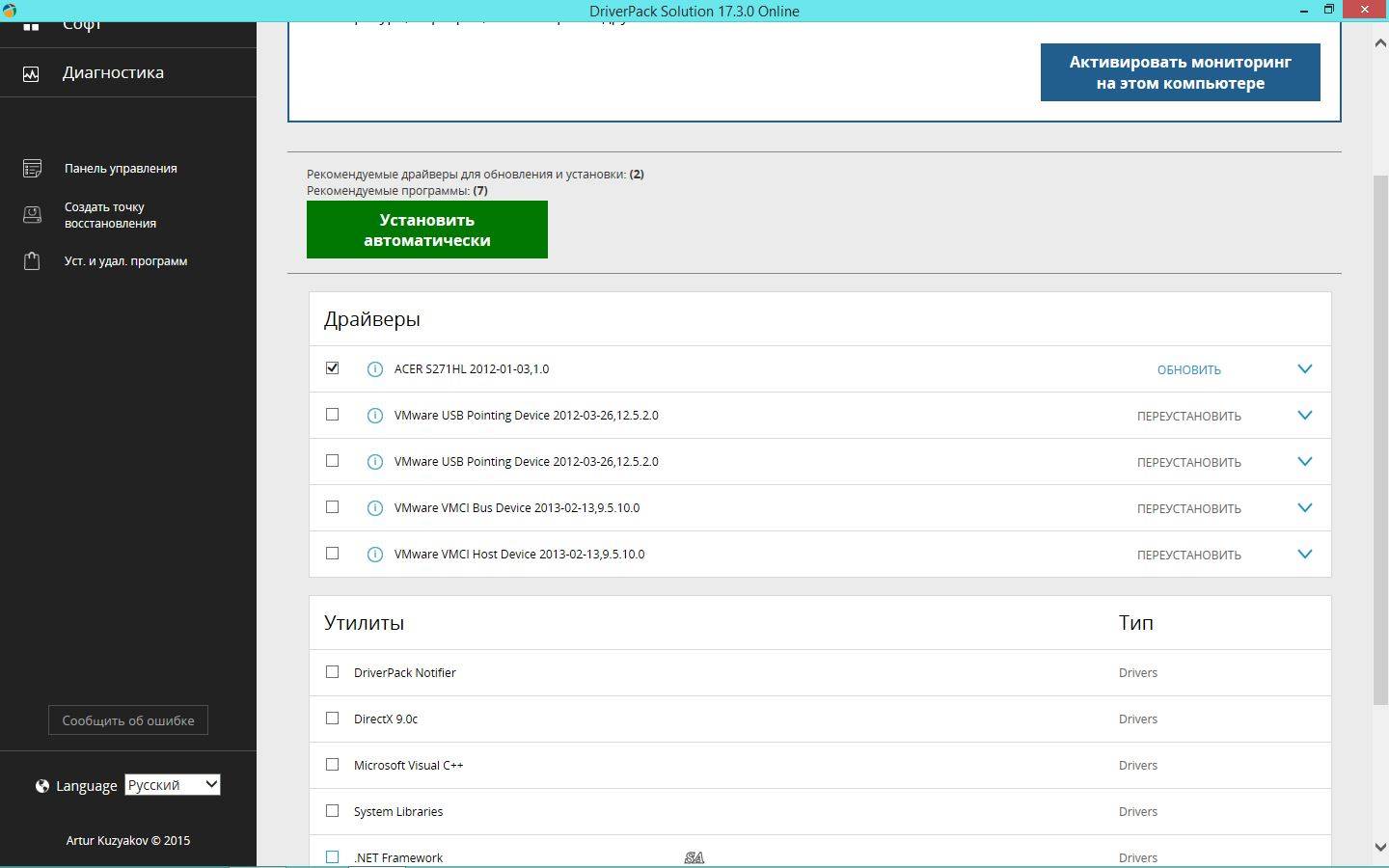Click Активировать мониторинг на этом компьютере
Image resolution: width=1389 pixels, height=868 pixels.
click(1181, 72)
